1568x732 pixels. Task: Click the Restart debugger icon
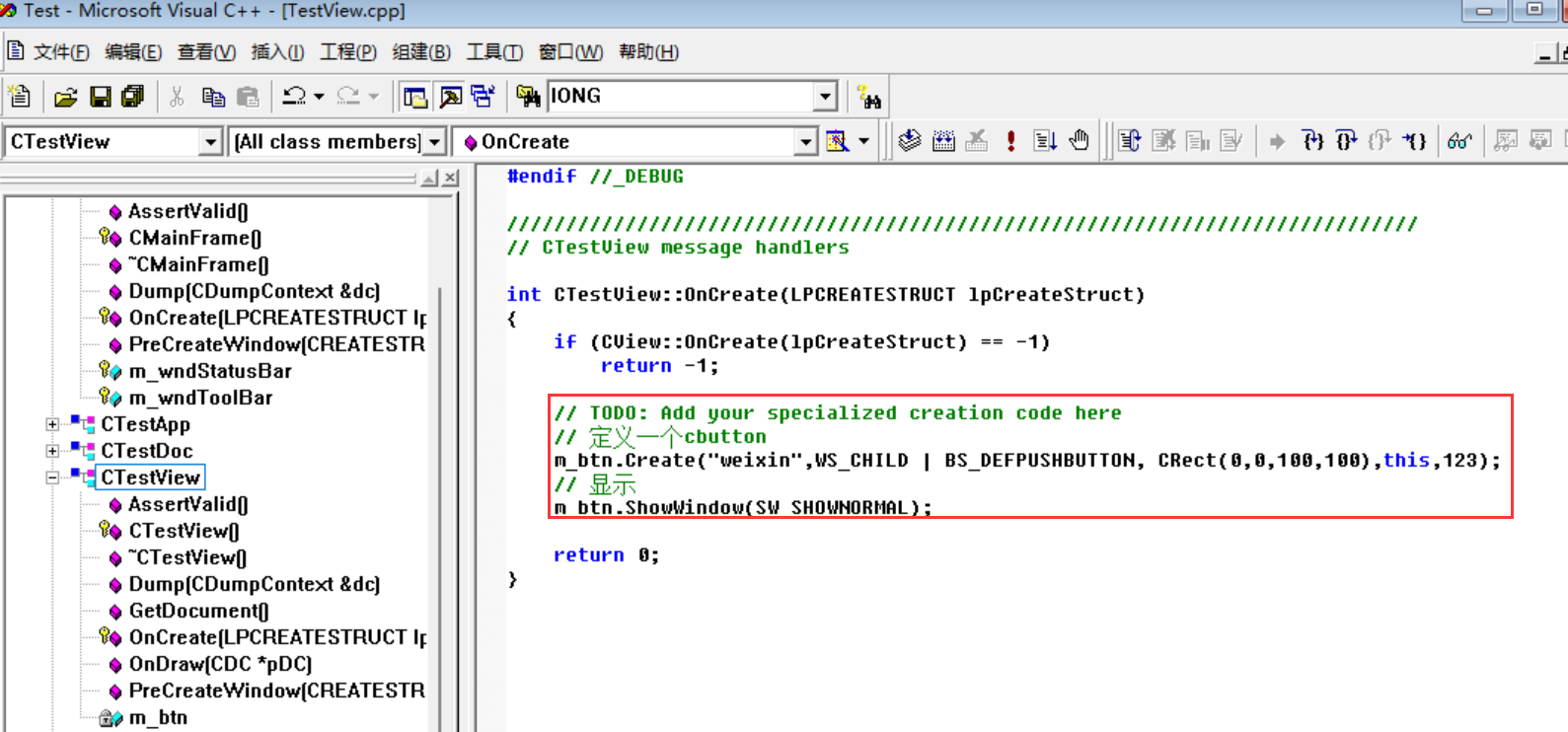[x=1130, y=141]
